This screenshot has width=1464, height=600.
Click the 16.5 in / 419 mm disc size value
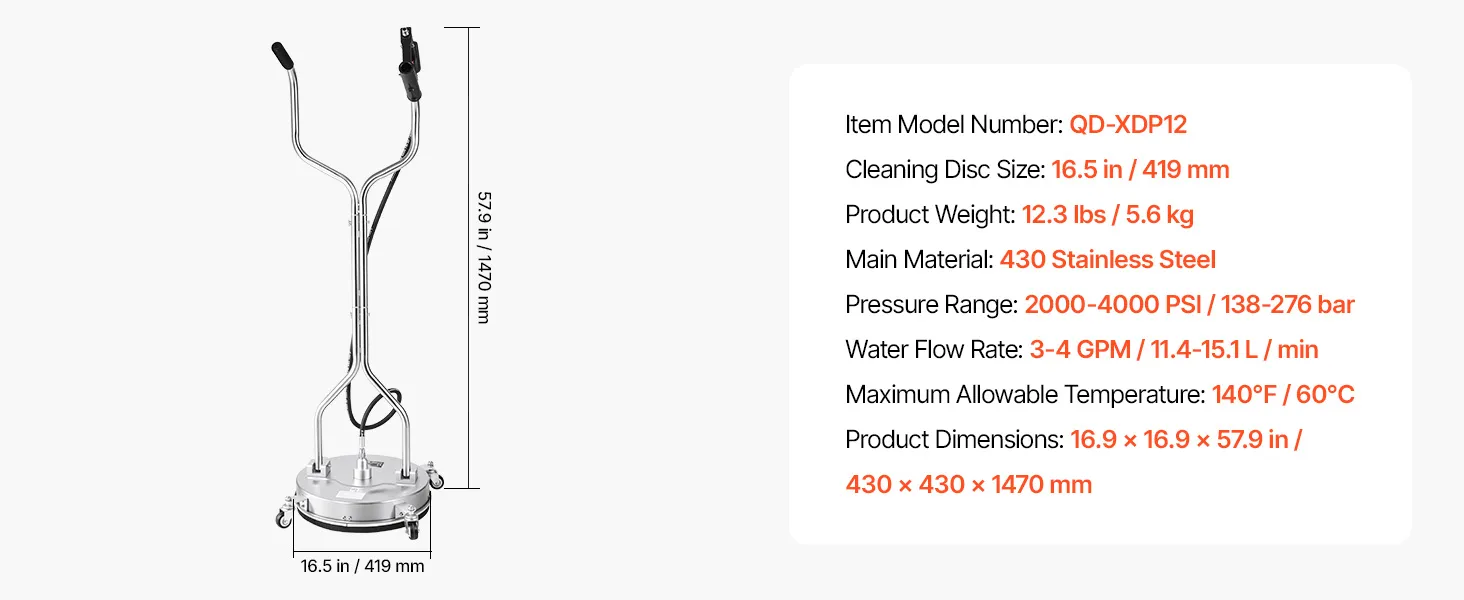tap(1140, 170)
